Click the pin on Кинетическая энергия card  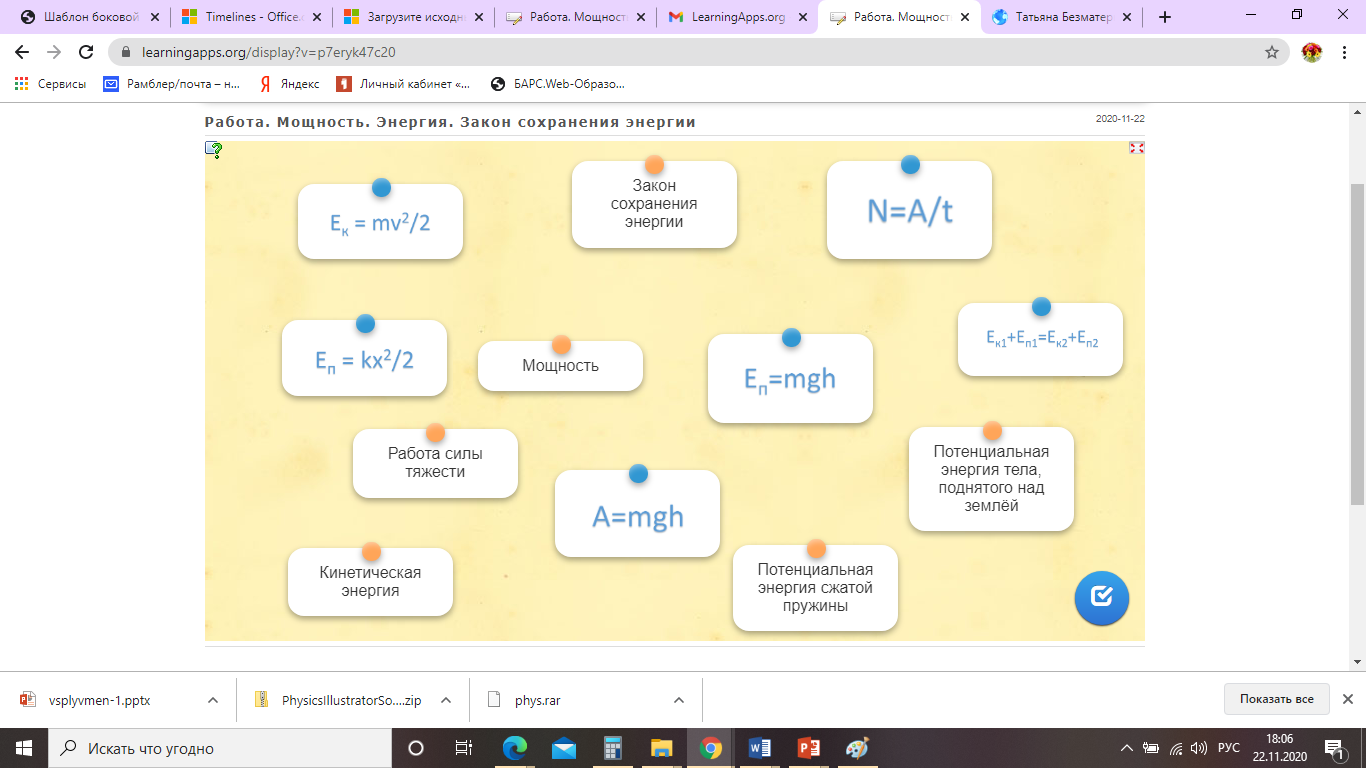(371, 551)
